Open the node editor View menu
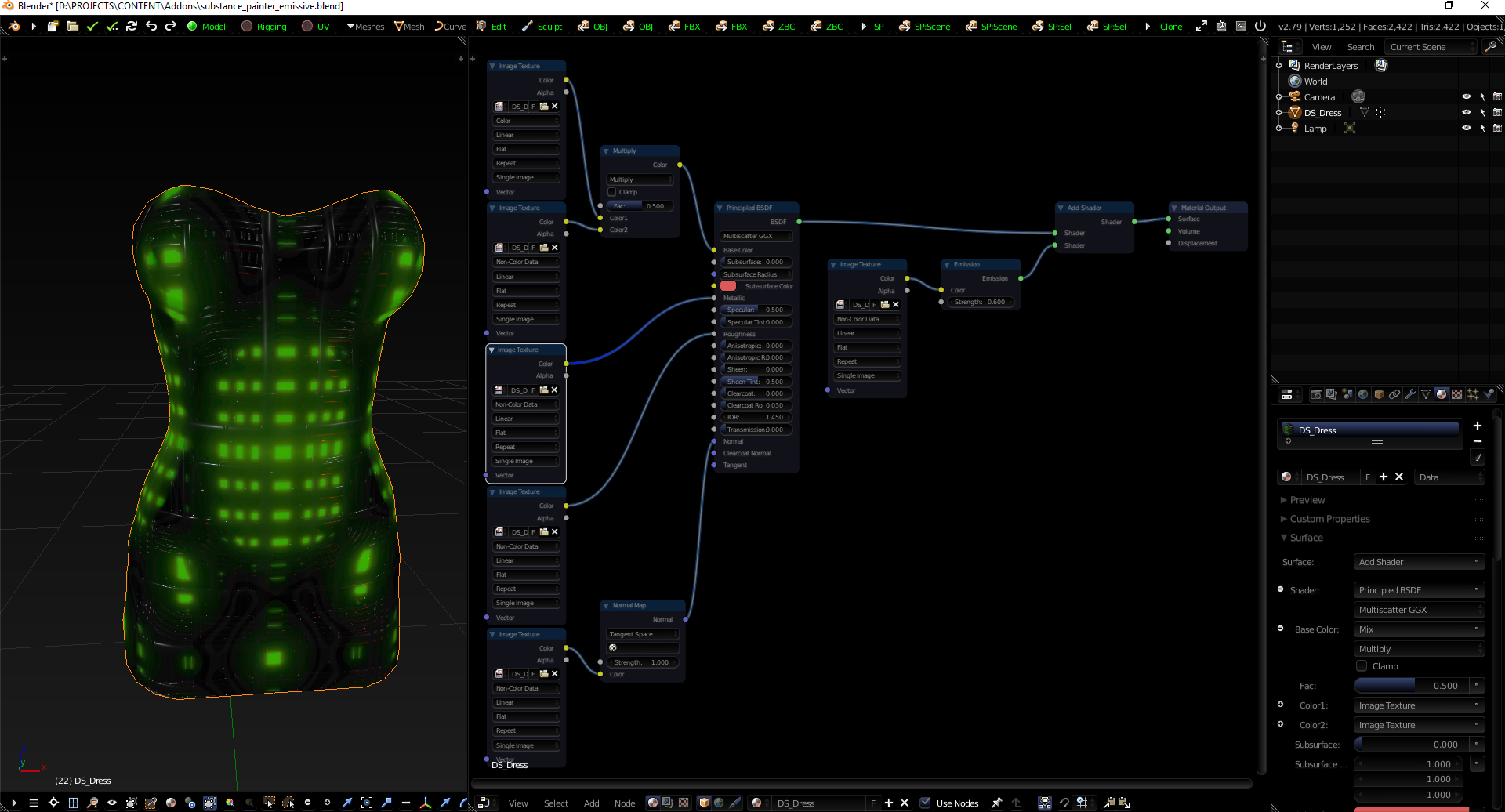The image size is (1505, 812). 518,803
